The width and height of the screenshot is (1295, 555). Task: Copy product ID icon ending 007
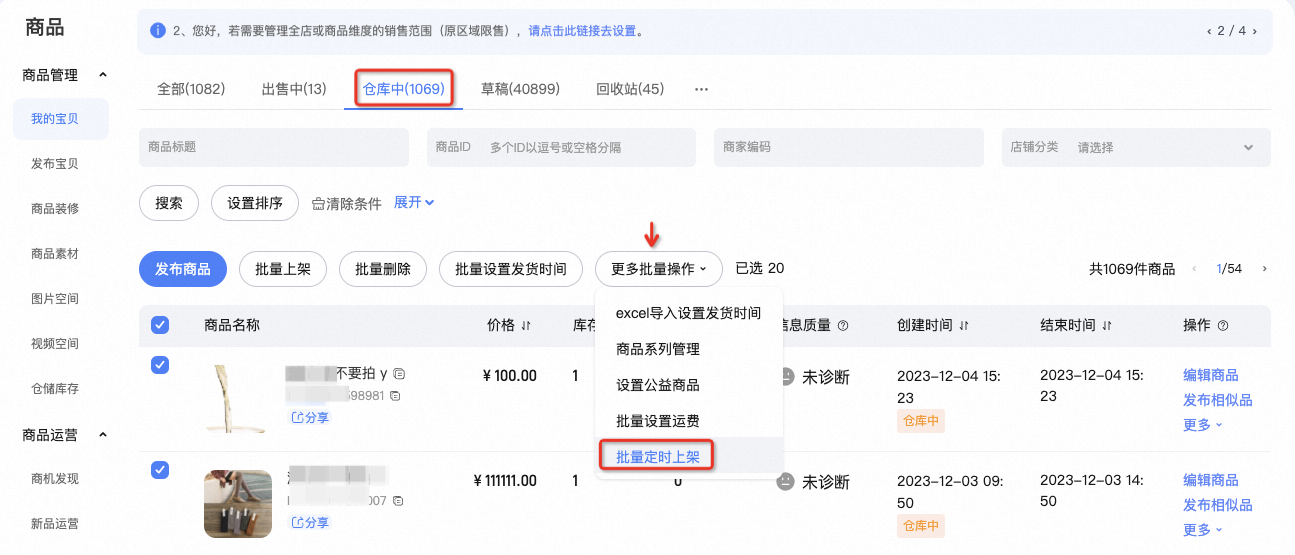point(399,500)
